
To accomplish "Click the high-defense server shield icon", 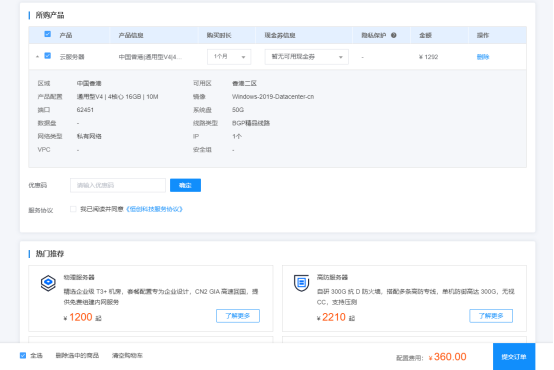I will click(301, 283).
